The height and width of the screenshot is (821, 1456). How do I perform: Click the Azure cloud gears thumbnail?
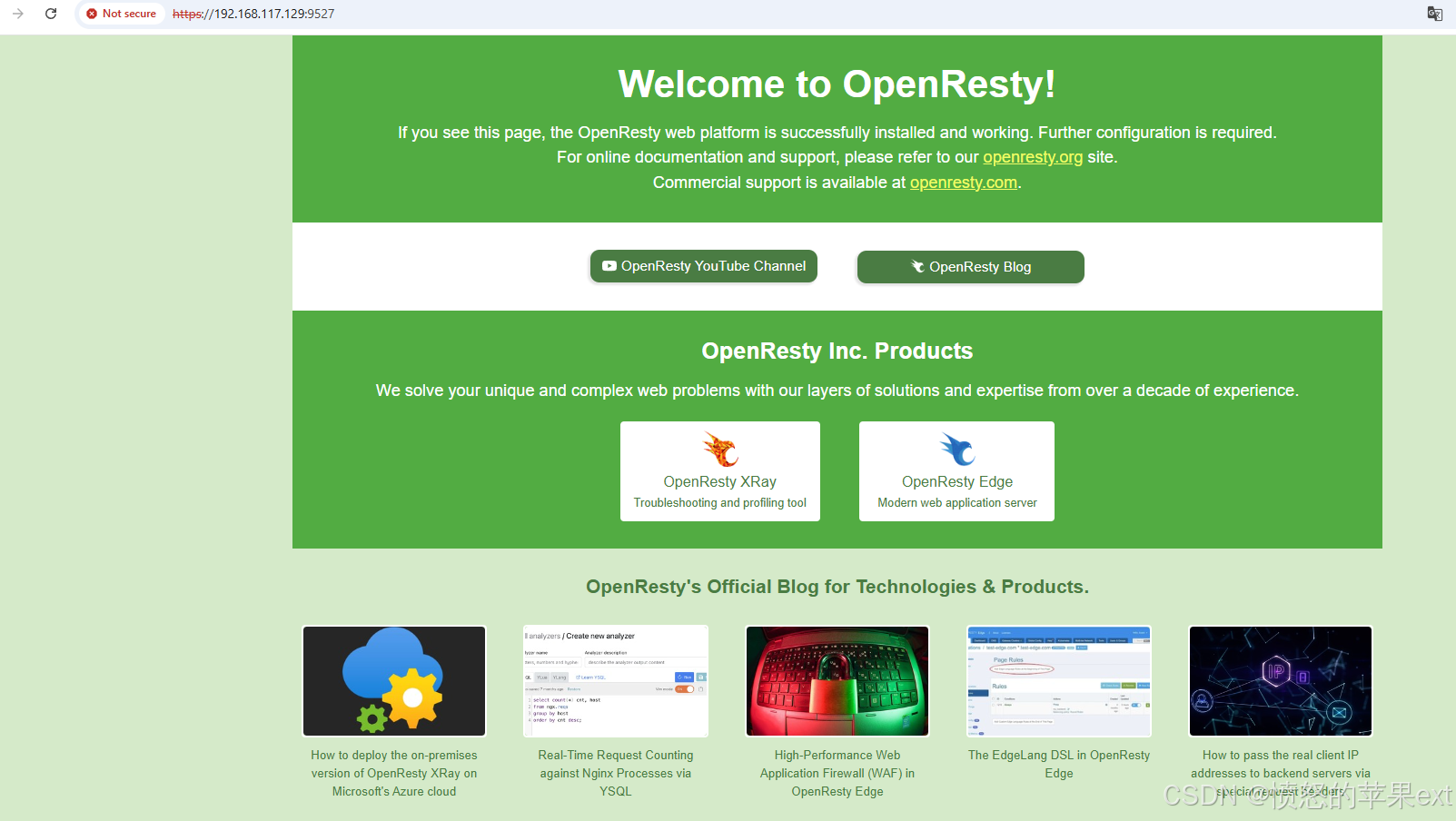394,681
